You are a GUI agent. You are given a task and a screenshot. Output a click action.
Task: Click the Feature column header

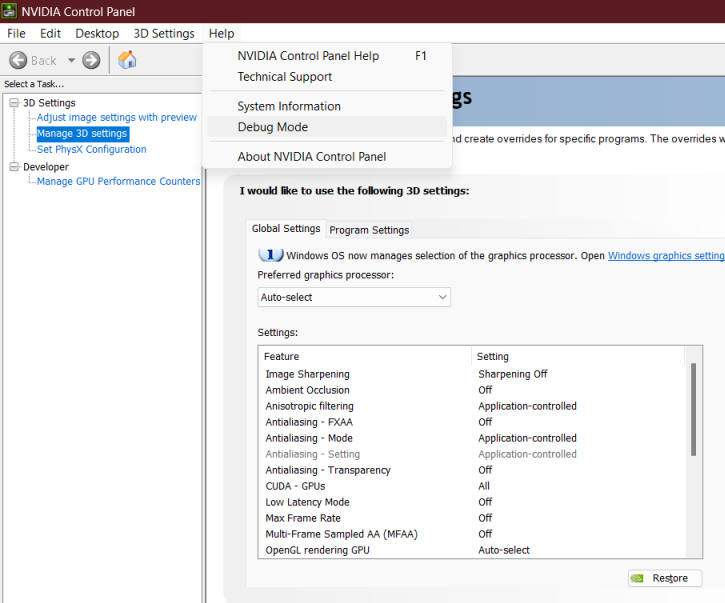(x=364, y=357)
